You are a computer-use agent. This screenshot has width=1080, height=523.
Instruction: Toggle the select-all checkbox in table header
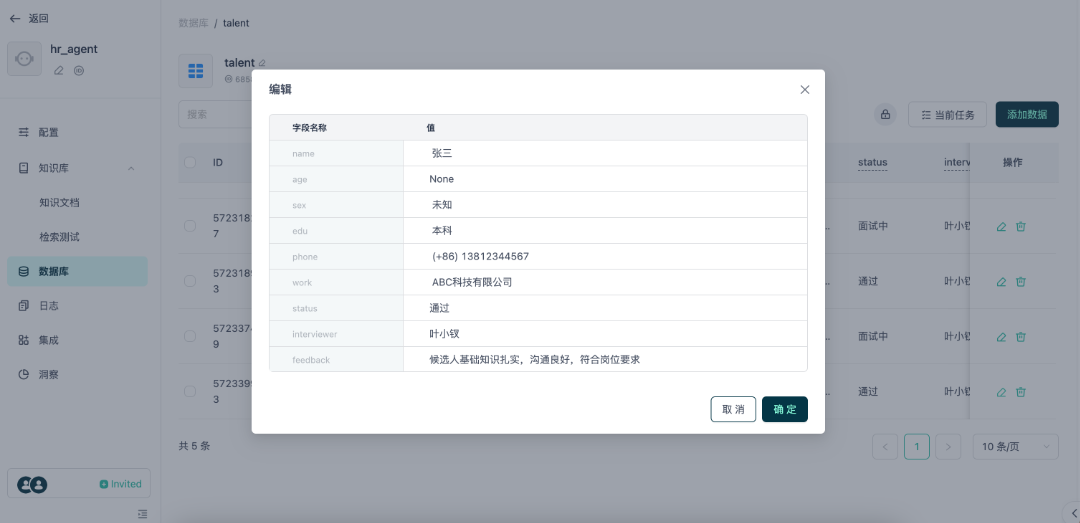[190, 163]
